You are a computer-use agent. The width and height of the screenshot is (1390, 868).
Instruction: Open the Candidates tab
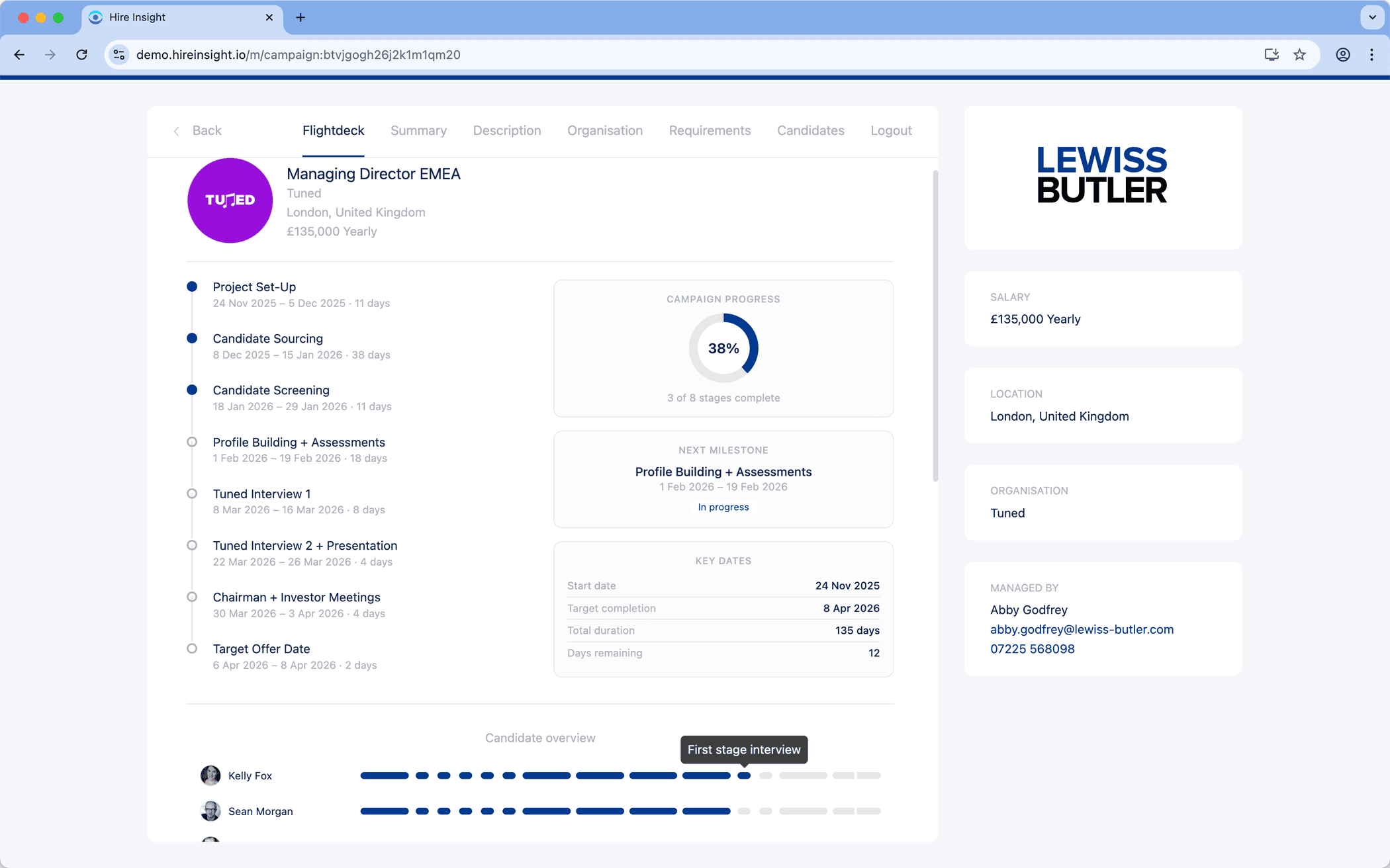pyautogui.click(x=810, y=131)
